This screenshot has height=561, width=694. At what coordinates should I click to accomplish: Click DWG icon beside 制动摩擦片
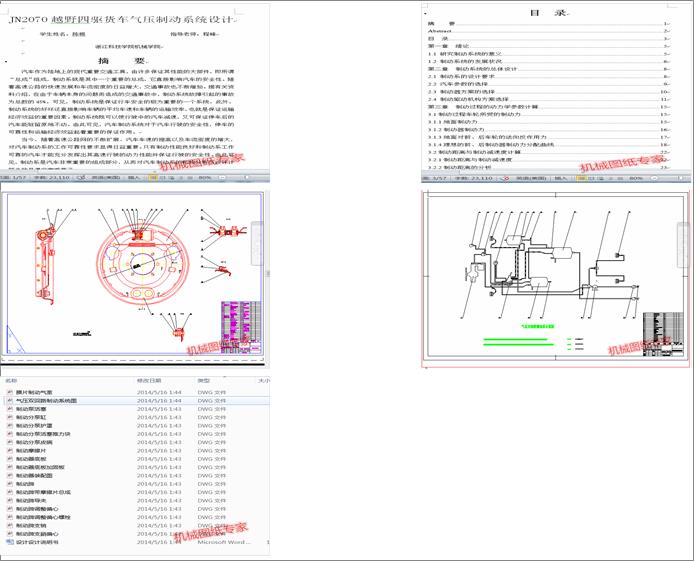pos(10,450)
